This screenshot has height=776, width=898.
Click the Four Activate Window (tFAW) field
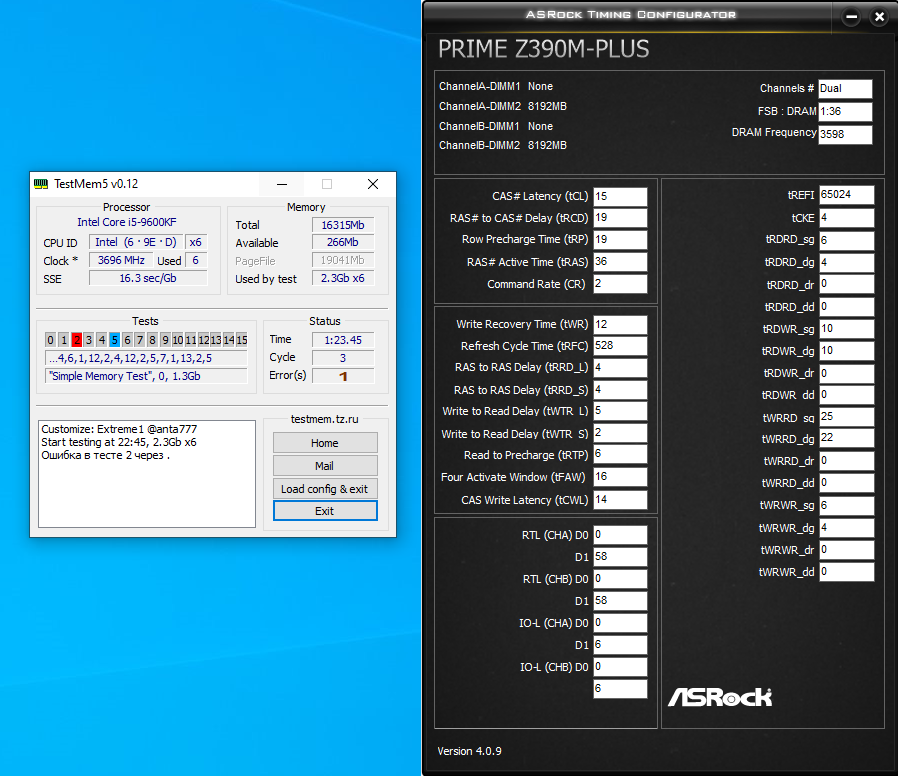[x=620, y=477]
